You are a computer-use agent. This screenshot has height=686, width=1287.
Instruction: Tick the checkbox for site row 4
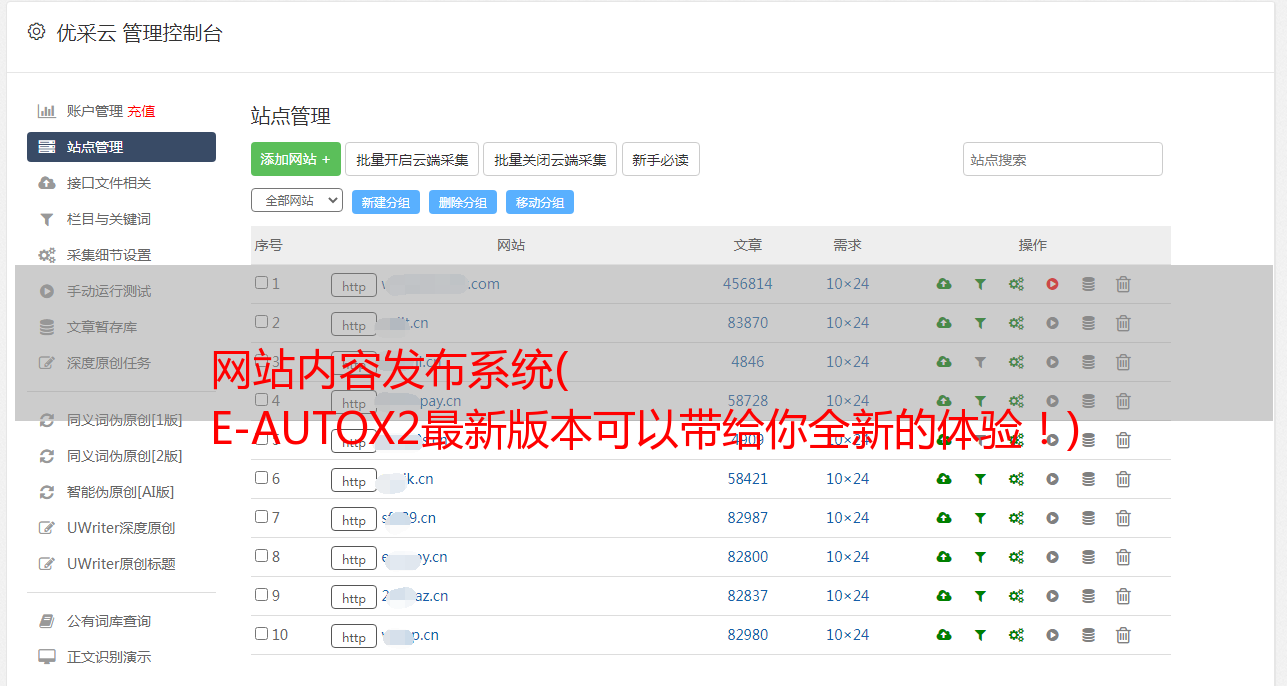click(261, 400)
